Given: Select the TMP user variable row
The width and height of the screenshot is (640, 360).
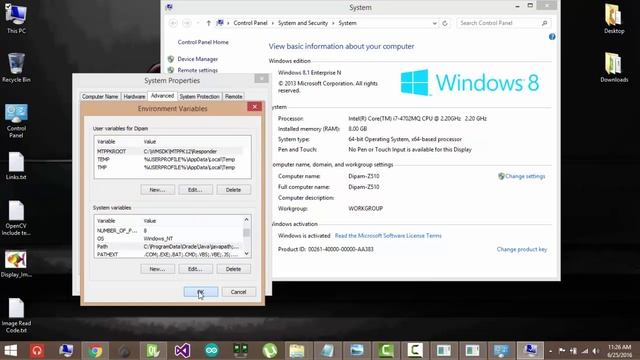Looking at the screenshot, I should [169, 167].
